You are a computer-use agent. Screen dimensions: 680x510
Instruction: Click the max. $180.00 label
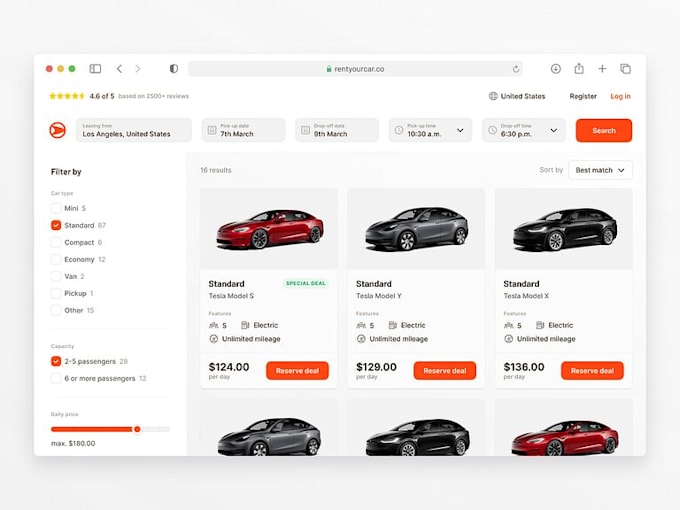click(73, 443)
